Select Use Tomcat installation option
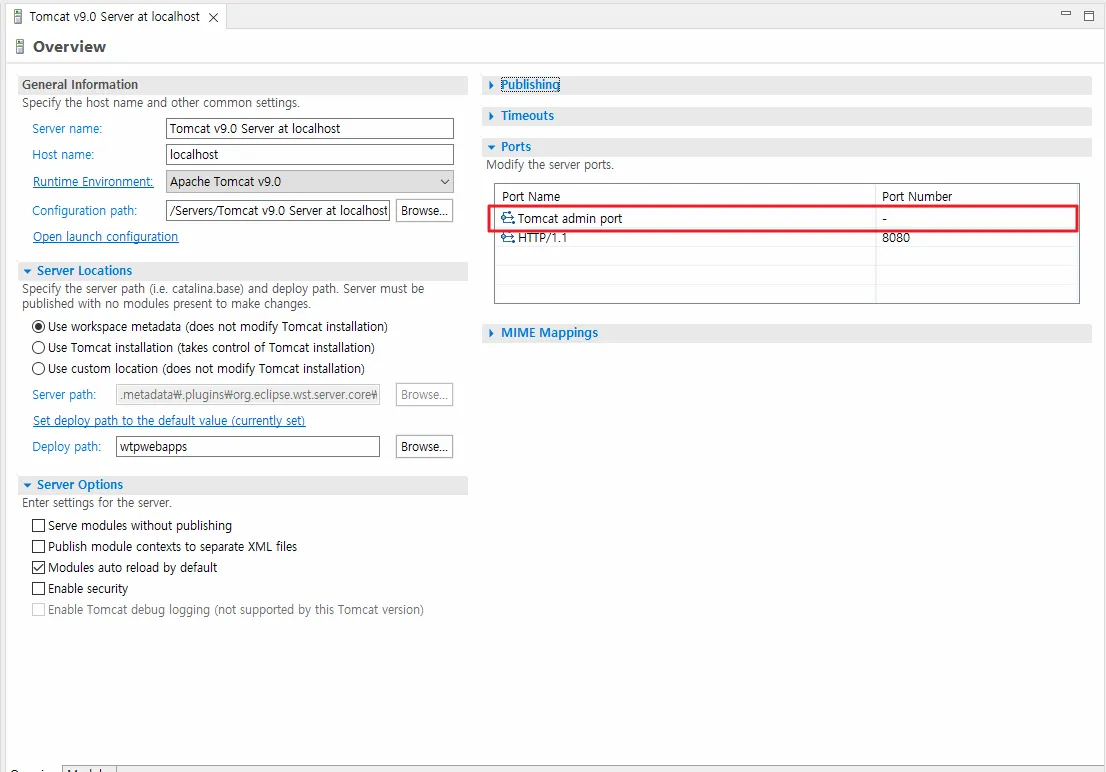 click(x=39, y=348)
